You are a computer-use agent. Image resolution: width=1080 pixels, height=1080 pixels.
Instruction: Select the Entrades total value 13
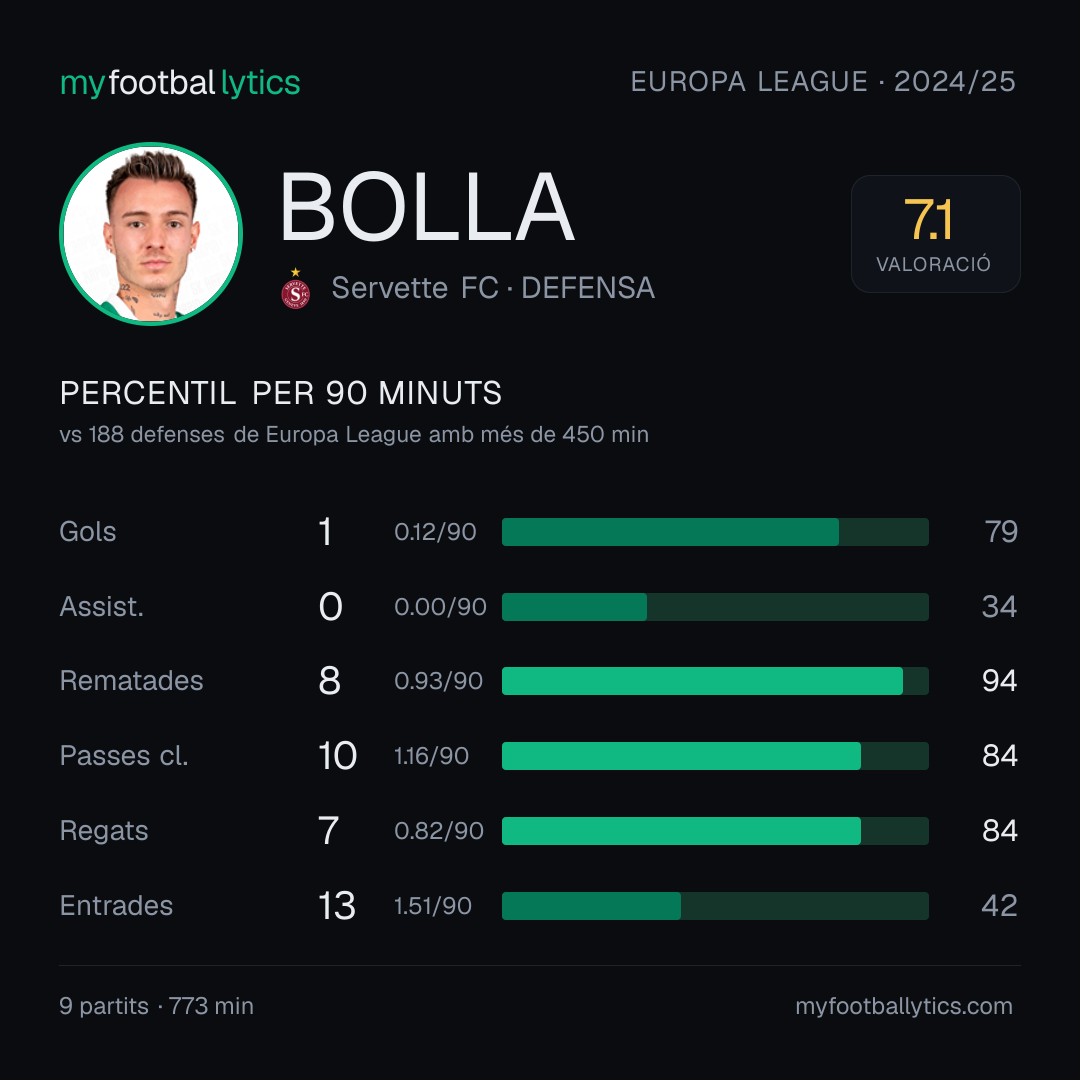coord(337,906)
